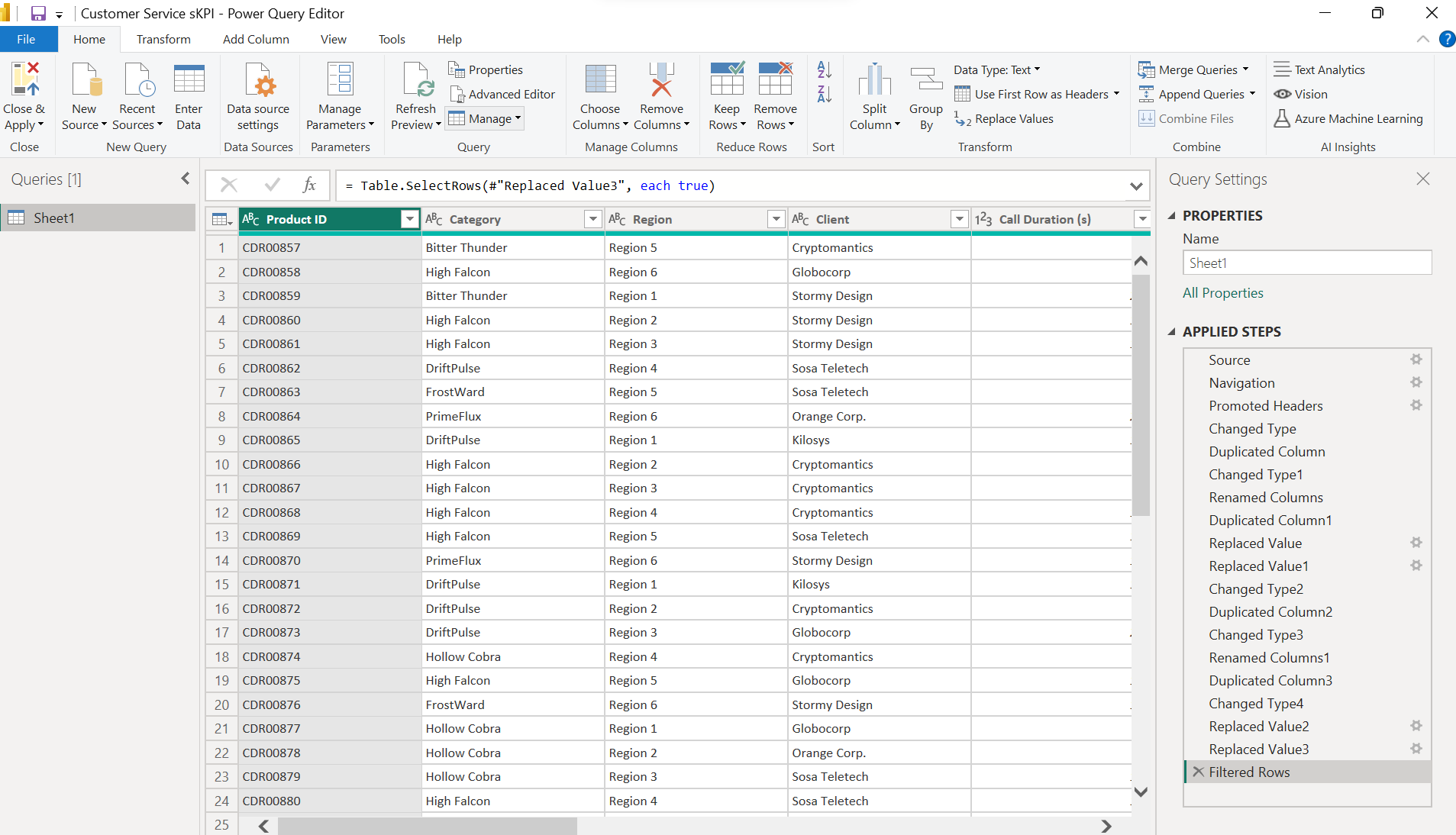
Task: Click the vertical scrollbar thumb
Action: coord(1141,395)
